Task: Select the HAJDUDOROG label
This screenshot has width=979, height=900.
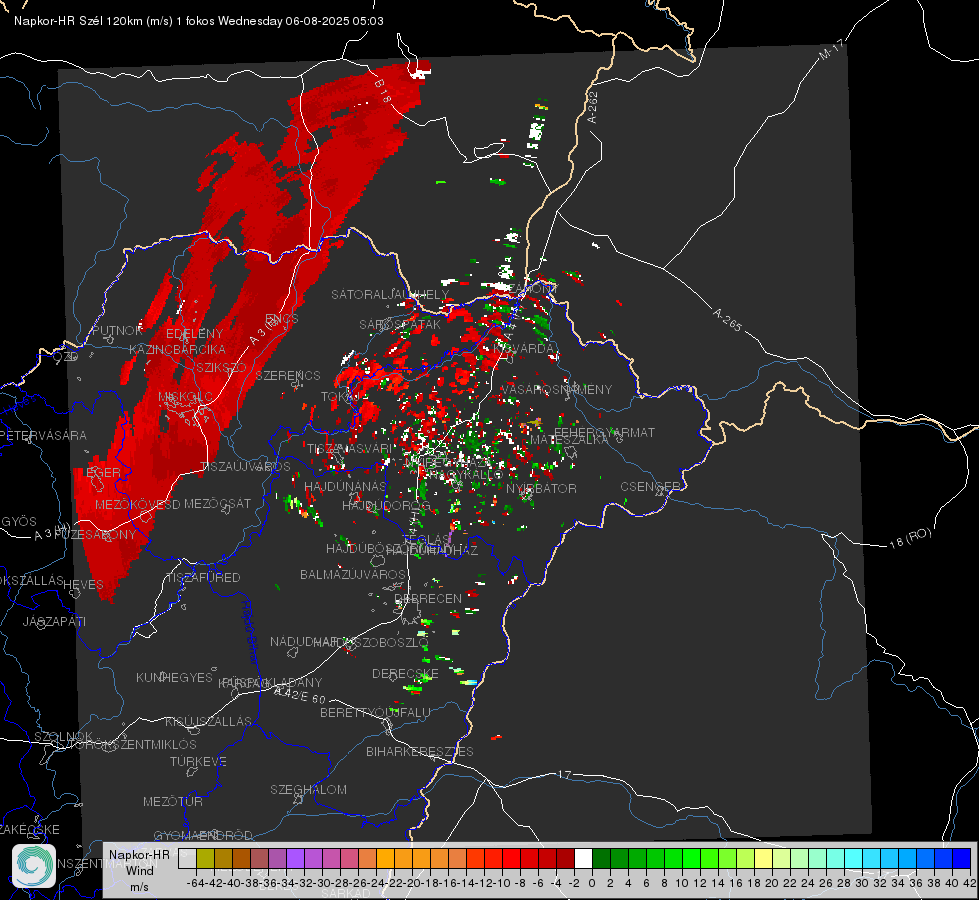Action: [386, 505]
